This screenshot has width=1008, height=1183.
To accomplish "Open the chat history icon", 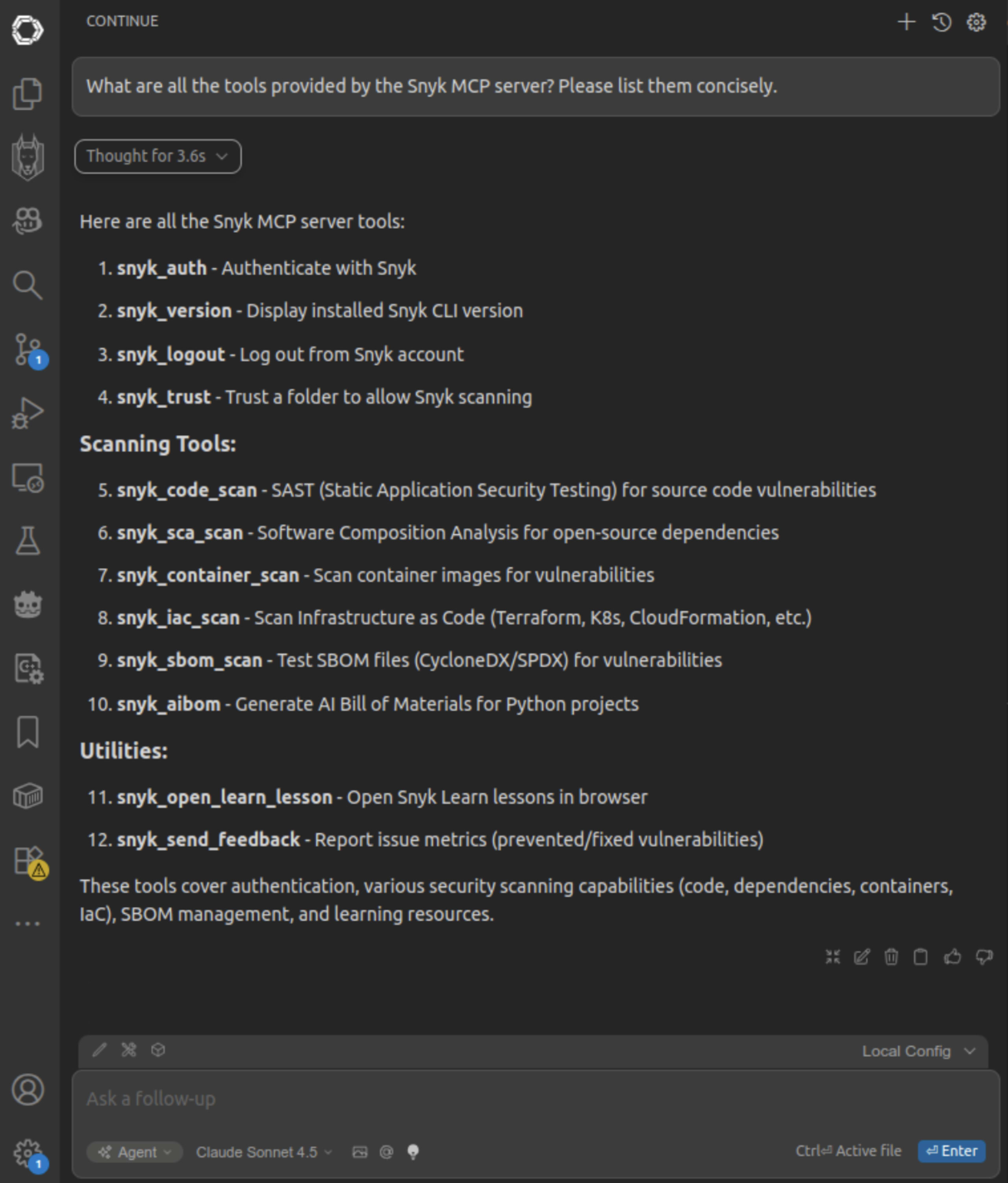I will coord(942,22).
